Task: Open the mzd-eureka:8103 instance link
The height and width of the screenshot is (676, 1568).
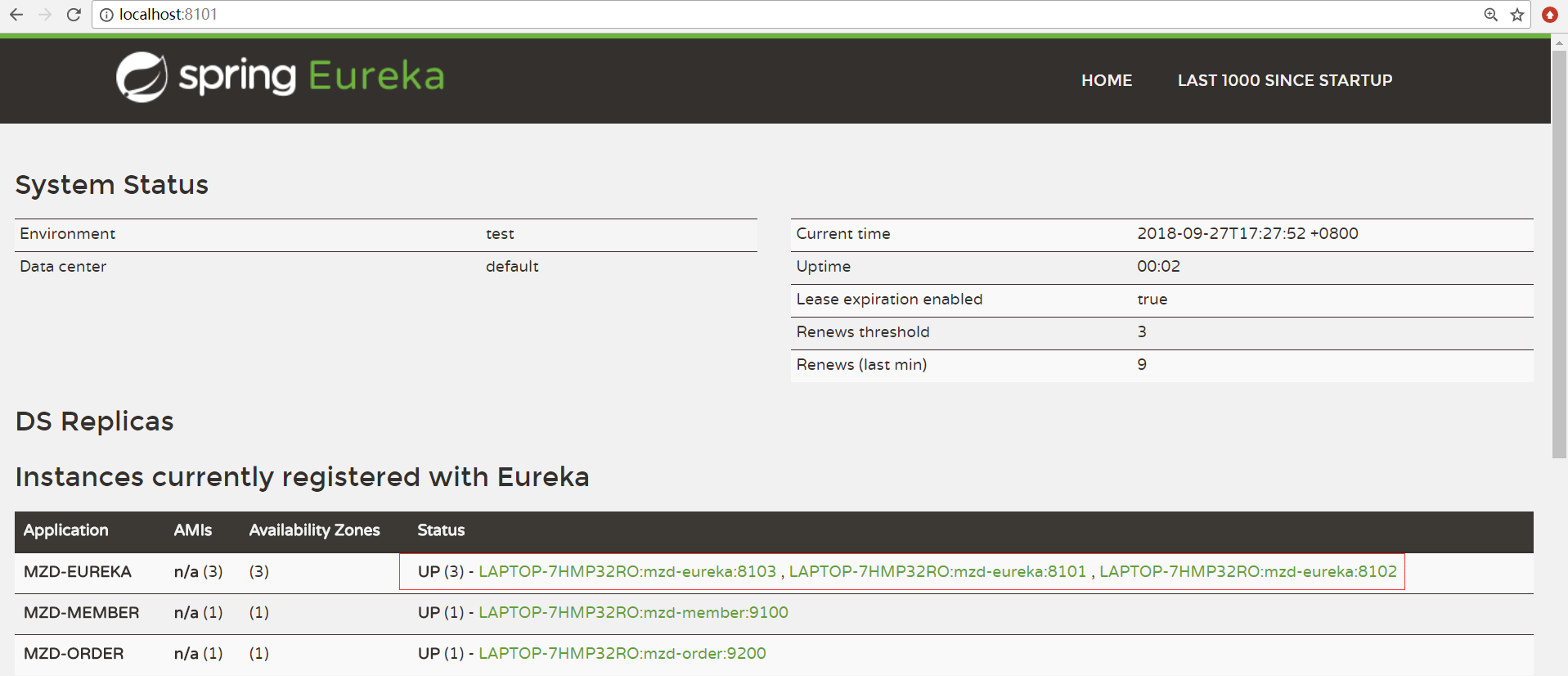Action: tap(627, 571)
